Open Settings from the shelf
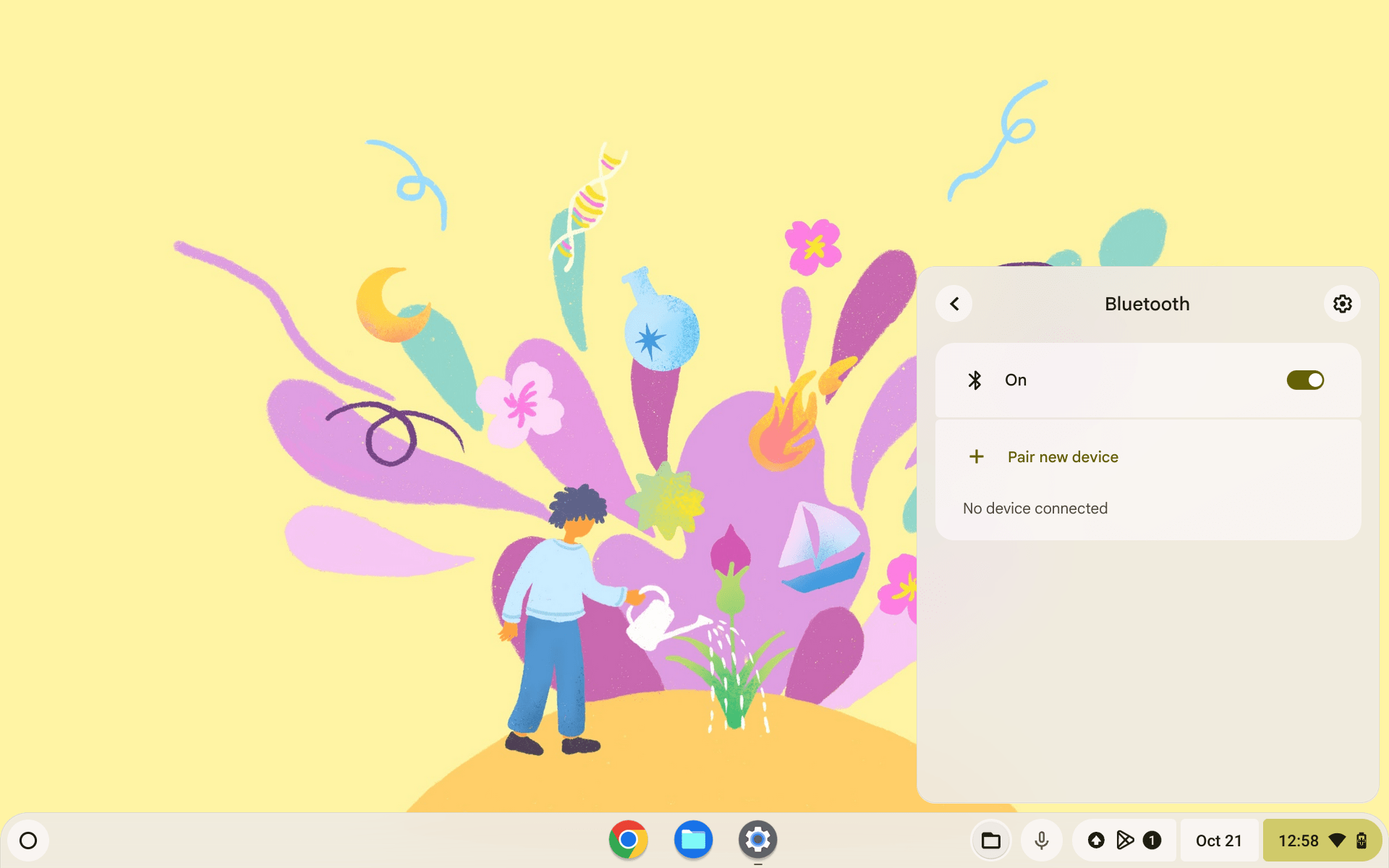Screen dimensions: 1389x868 click(x=757, y=840)
